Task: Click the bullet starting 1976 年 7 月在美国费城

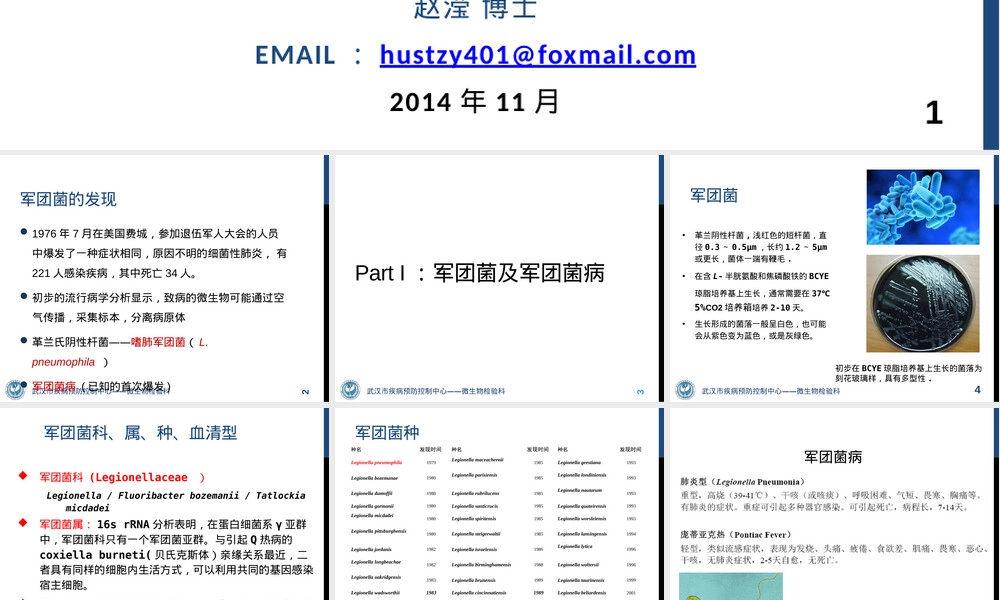Action: (159, 253)
